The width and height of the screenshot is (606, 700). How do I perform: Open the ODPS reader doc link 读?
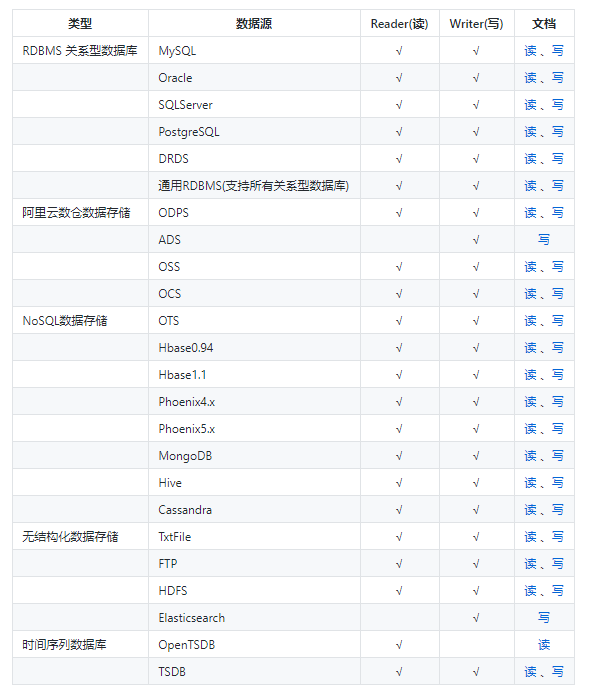tap(530, 213)
